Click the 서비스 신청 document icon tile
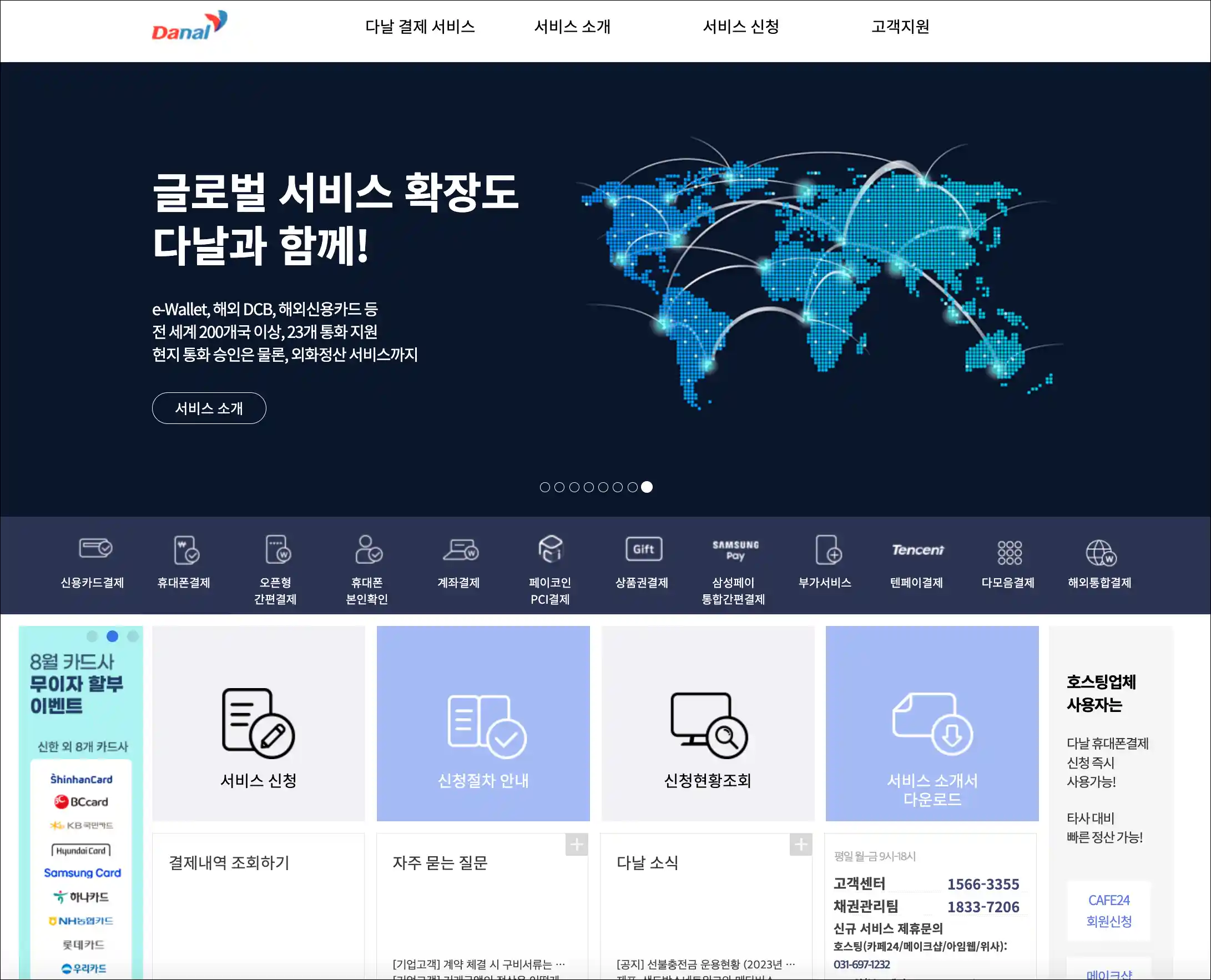Image resolution: width=1211 pixels, height=980 pixels. [x=259, y=723]
